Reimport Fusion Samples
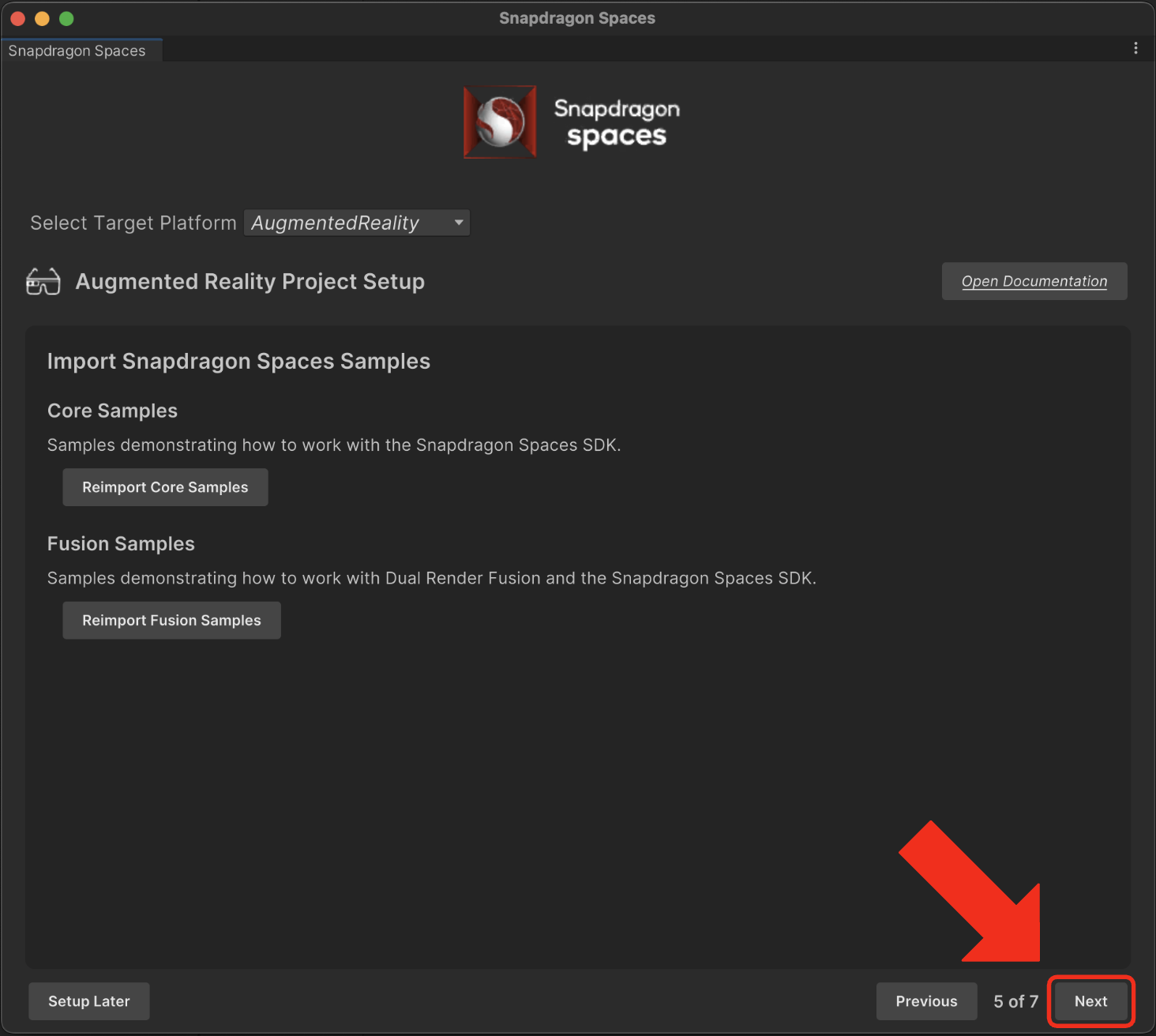Image resolution: width=1156 pixels, height=1036 pixels. click(171, 621)
